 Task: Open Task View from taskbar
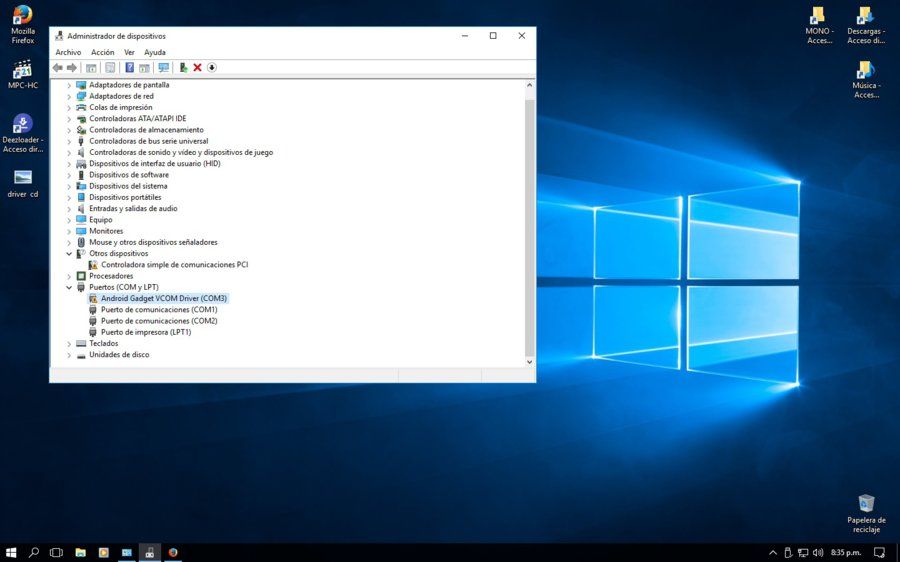tap(56, 552)
